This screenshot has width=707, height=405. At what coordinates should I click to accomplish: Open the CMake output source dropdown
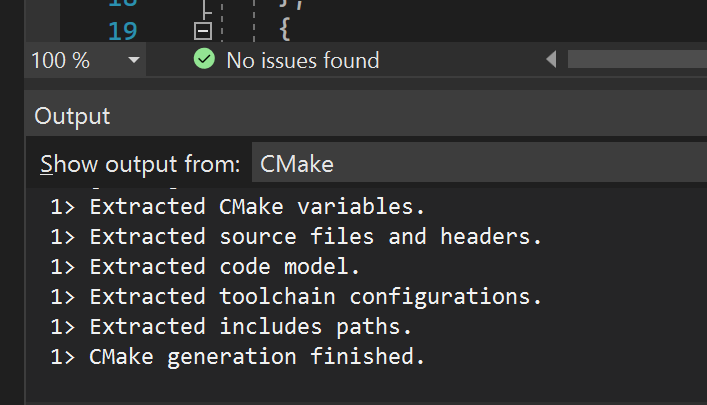click(478, 163)
